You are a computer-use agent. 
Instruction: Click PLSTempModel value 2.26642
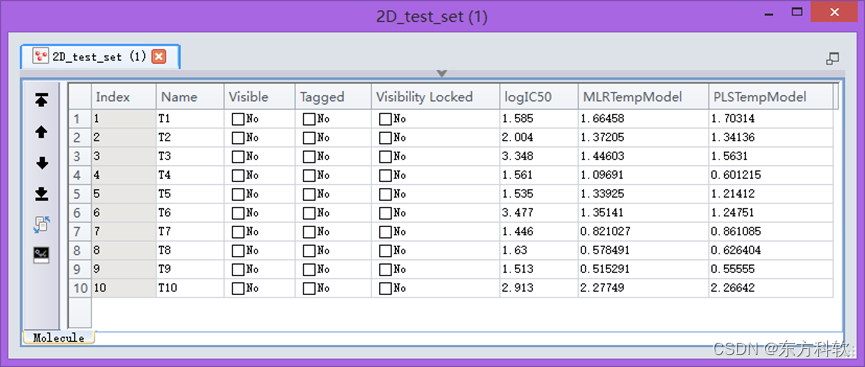tap(771, 288)
